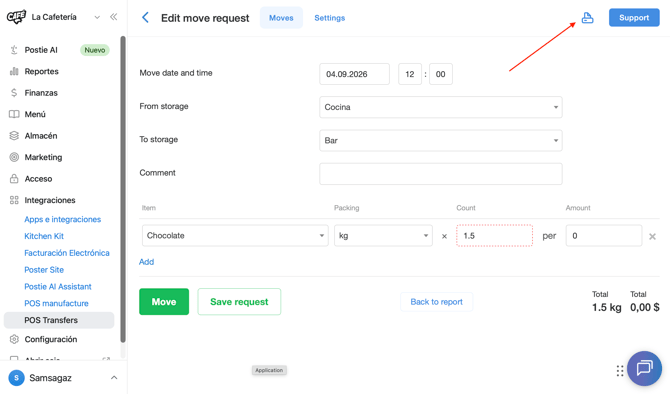This screenshot has width=670, height=394.
Task: Open Marketing in the sidebar
Action: coord(43,157)
